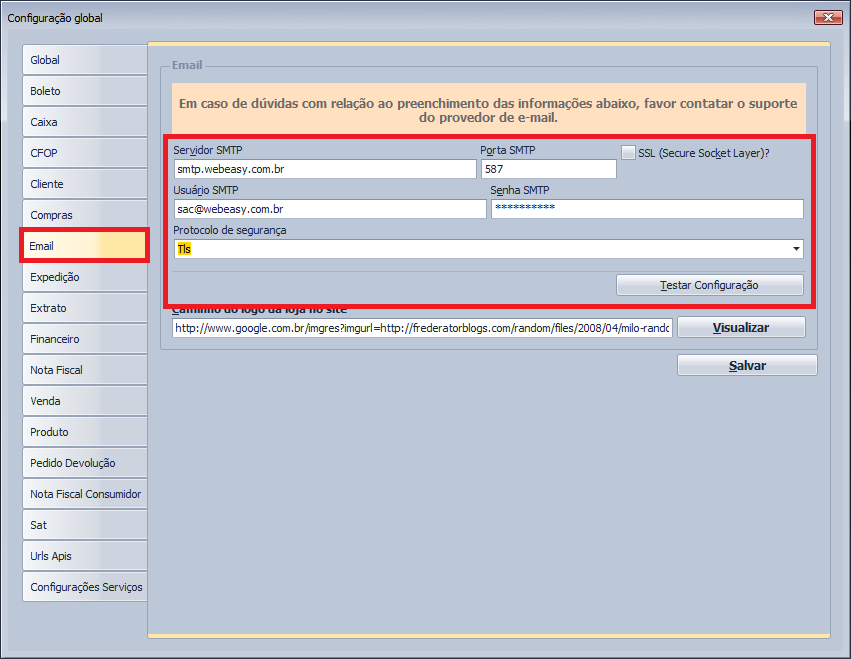851x659 pixels.
Task: Switch to the Compras tab
Action: pyautogui.click(x=84, y=215)
